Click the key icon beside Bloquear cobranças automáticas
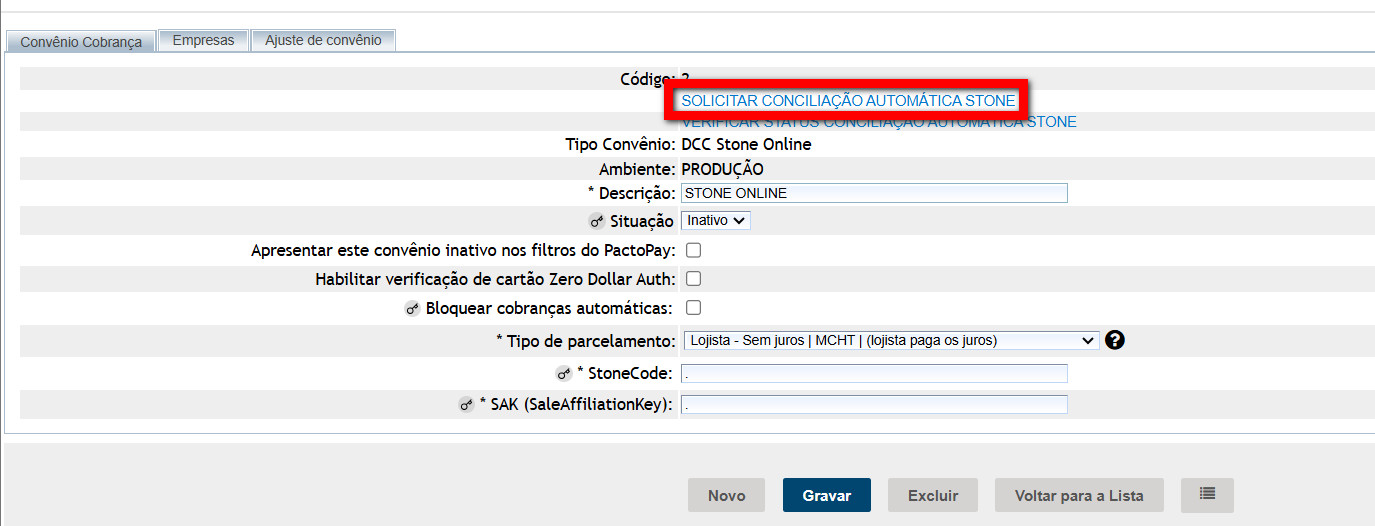Viewport: 1375px width, 526px height. click(x=412, y=308)
